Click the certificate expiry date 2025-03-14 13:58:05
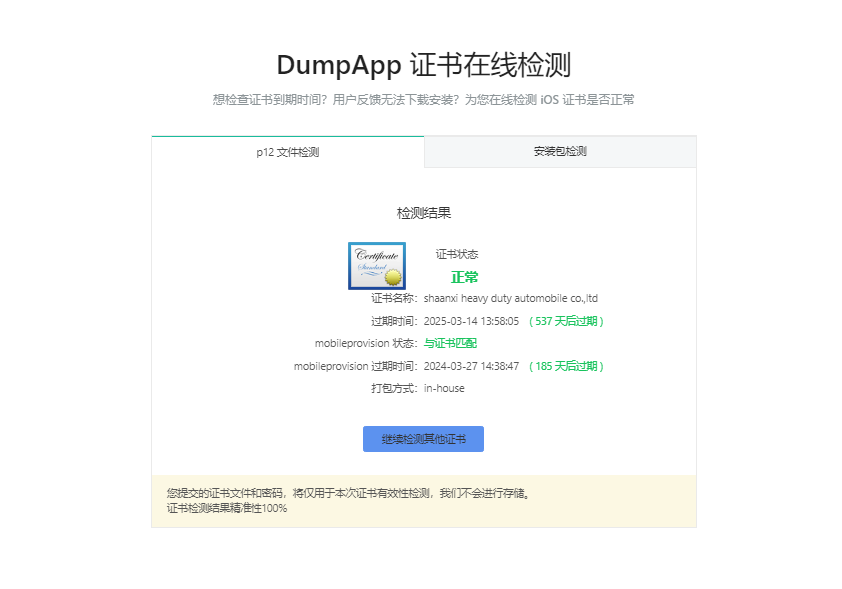Viewport: 842px width, 589px height. (x=471, y=321)
